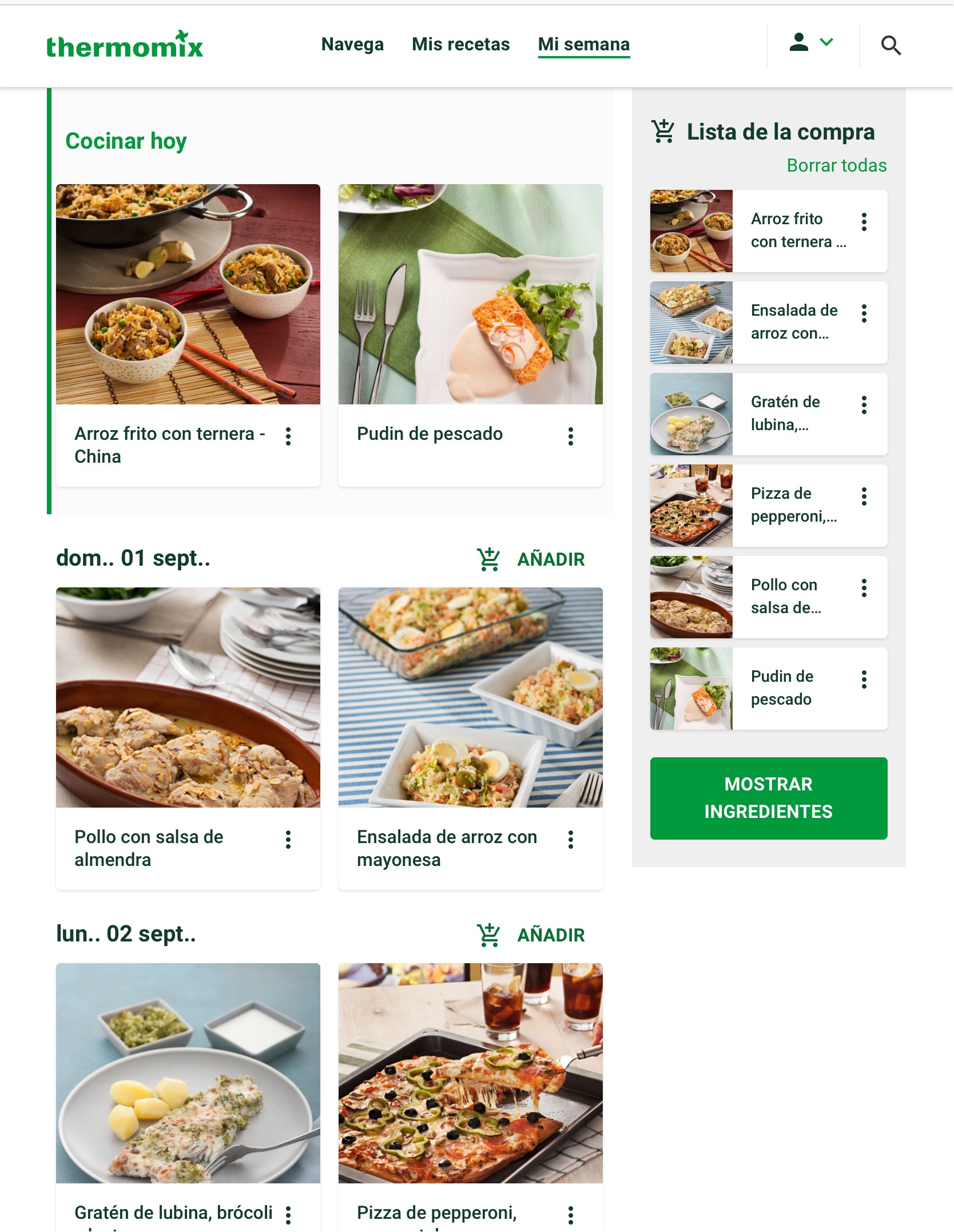The height and width of the screenshot is (1232, 954).
Task: Click the Thermomix logo
Action: pos(125,45)
